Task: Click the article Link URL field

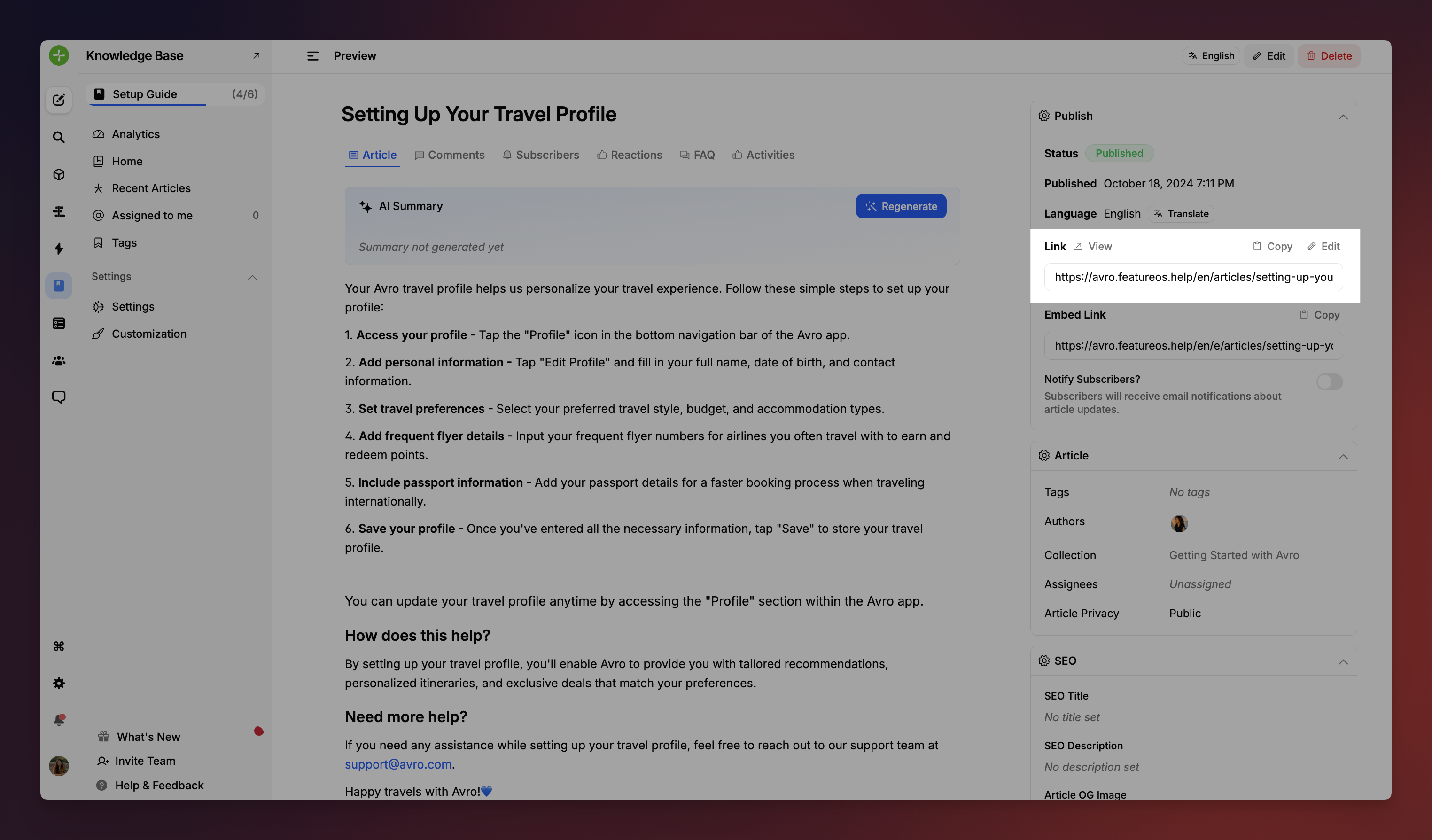Action: pos(1193,277)
